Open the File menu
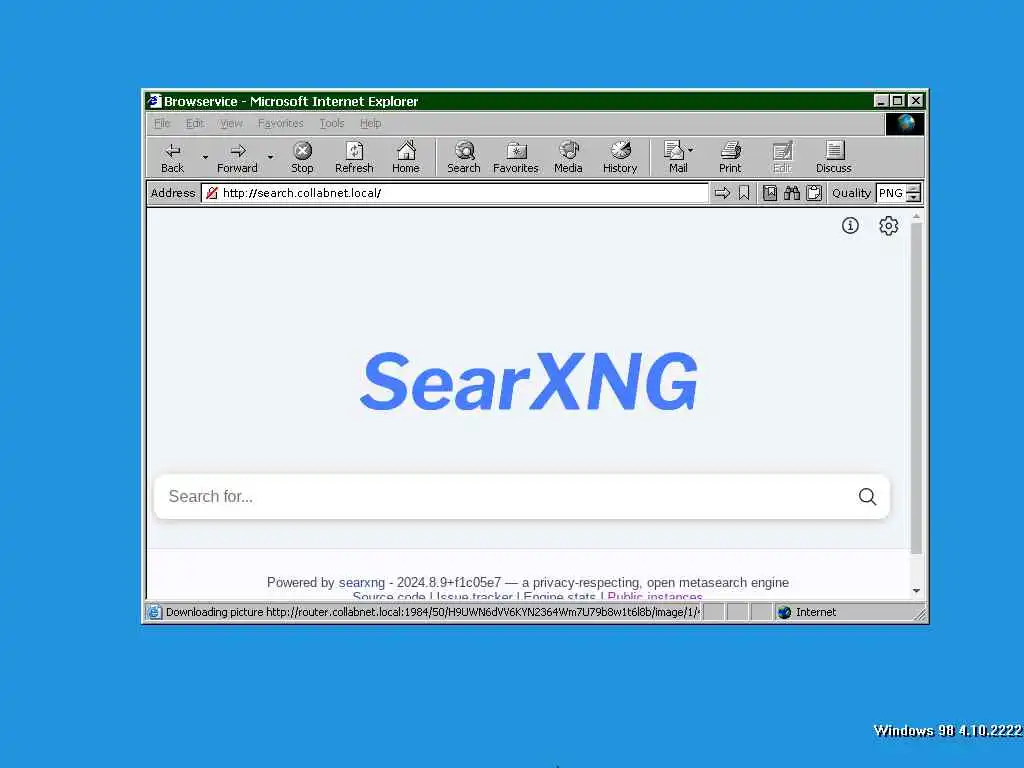1024x768 pixels. click(x=161, y=123)
